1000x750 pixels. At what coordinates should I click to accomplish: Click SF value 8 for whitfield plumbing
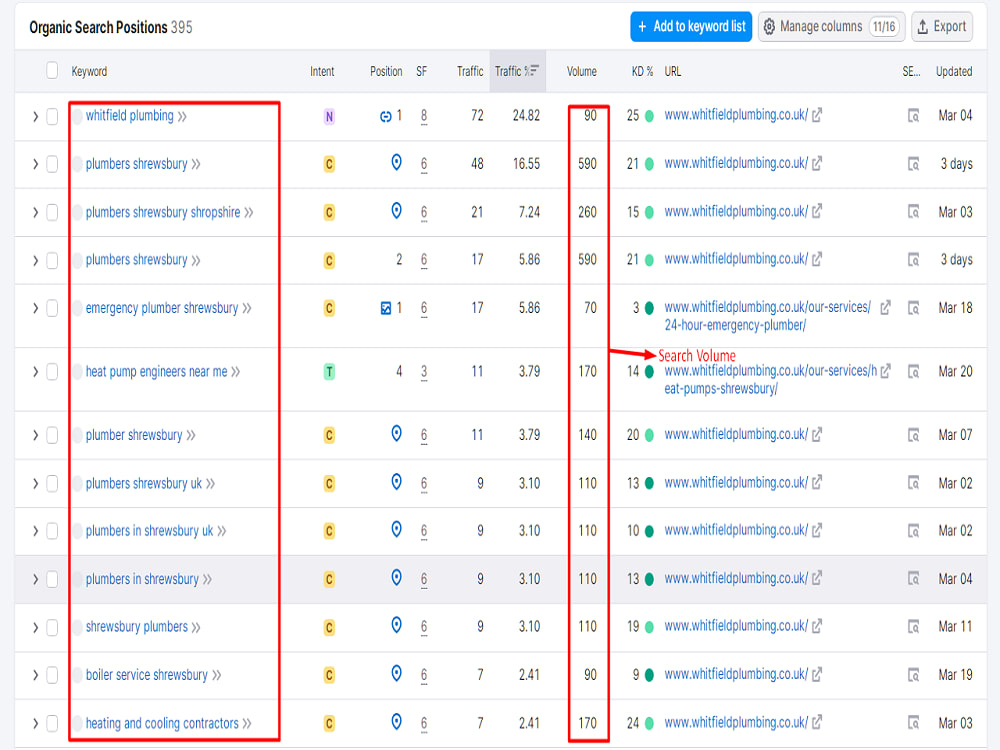tap(423, 116)
